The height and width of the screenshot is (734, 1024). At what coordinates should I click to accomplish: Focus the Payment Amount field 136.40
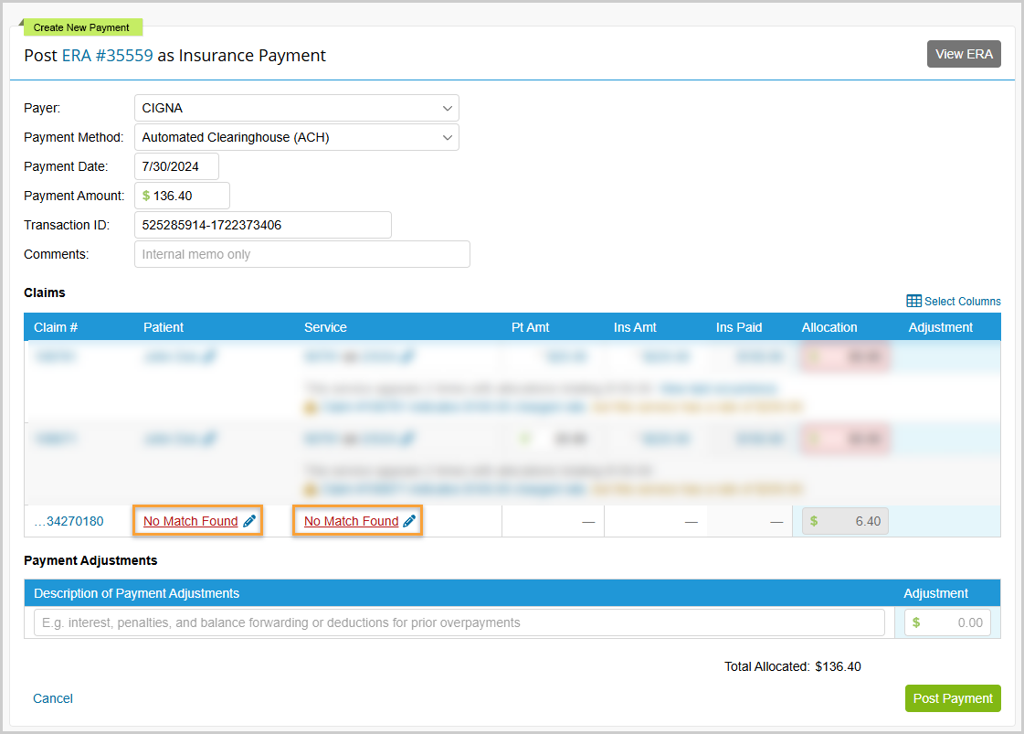click(x=182, y=196)
